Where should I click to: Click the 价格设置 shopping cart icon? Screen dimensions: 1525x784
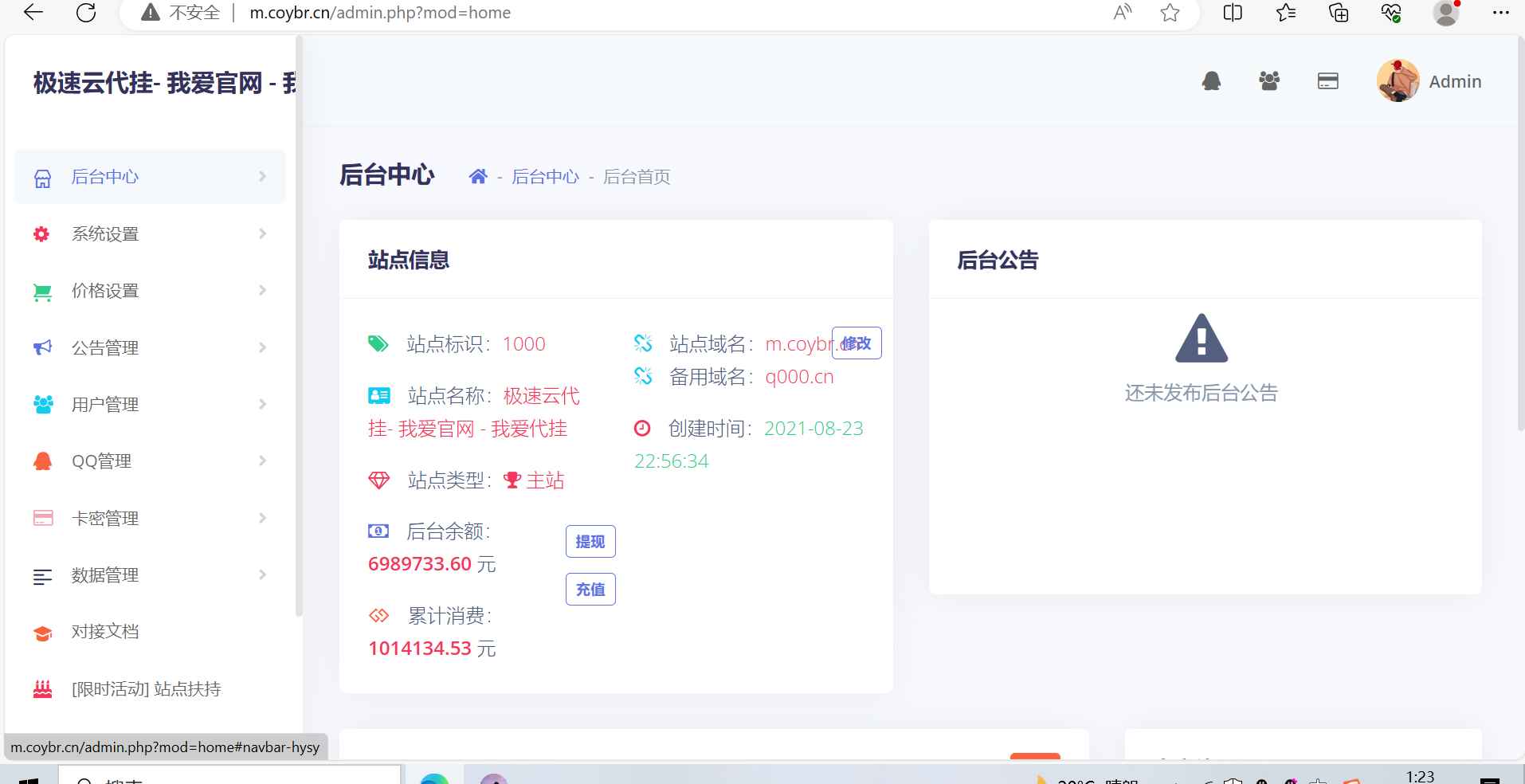42,290
